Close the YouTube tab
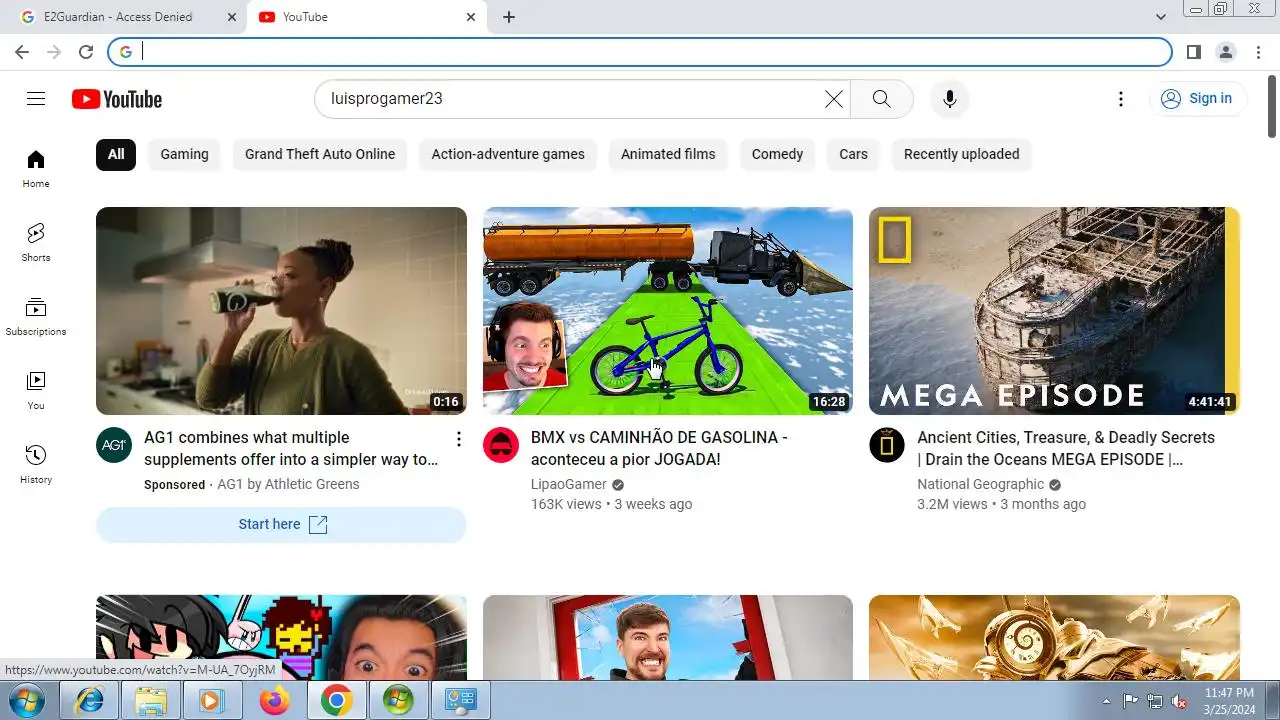The height and width of the screenshot is (720, 1280). point(471,17)
